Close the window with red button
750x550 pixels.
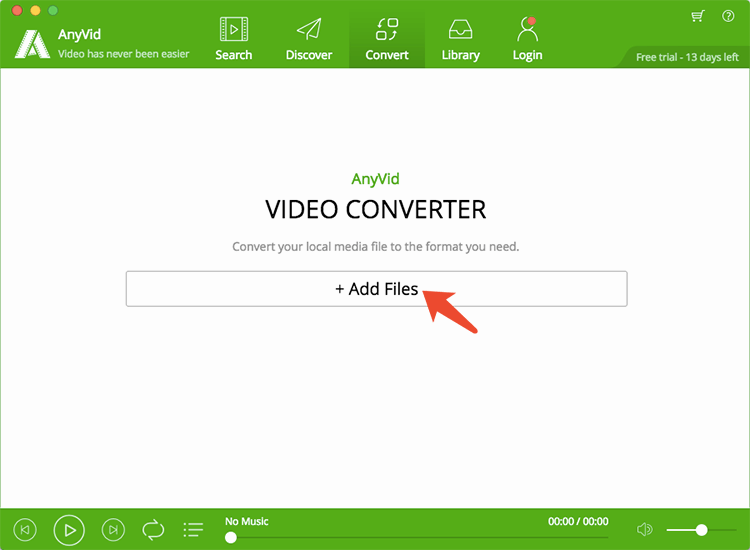point(17,10)
